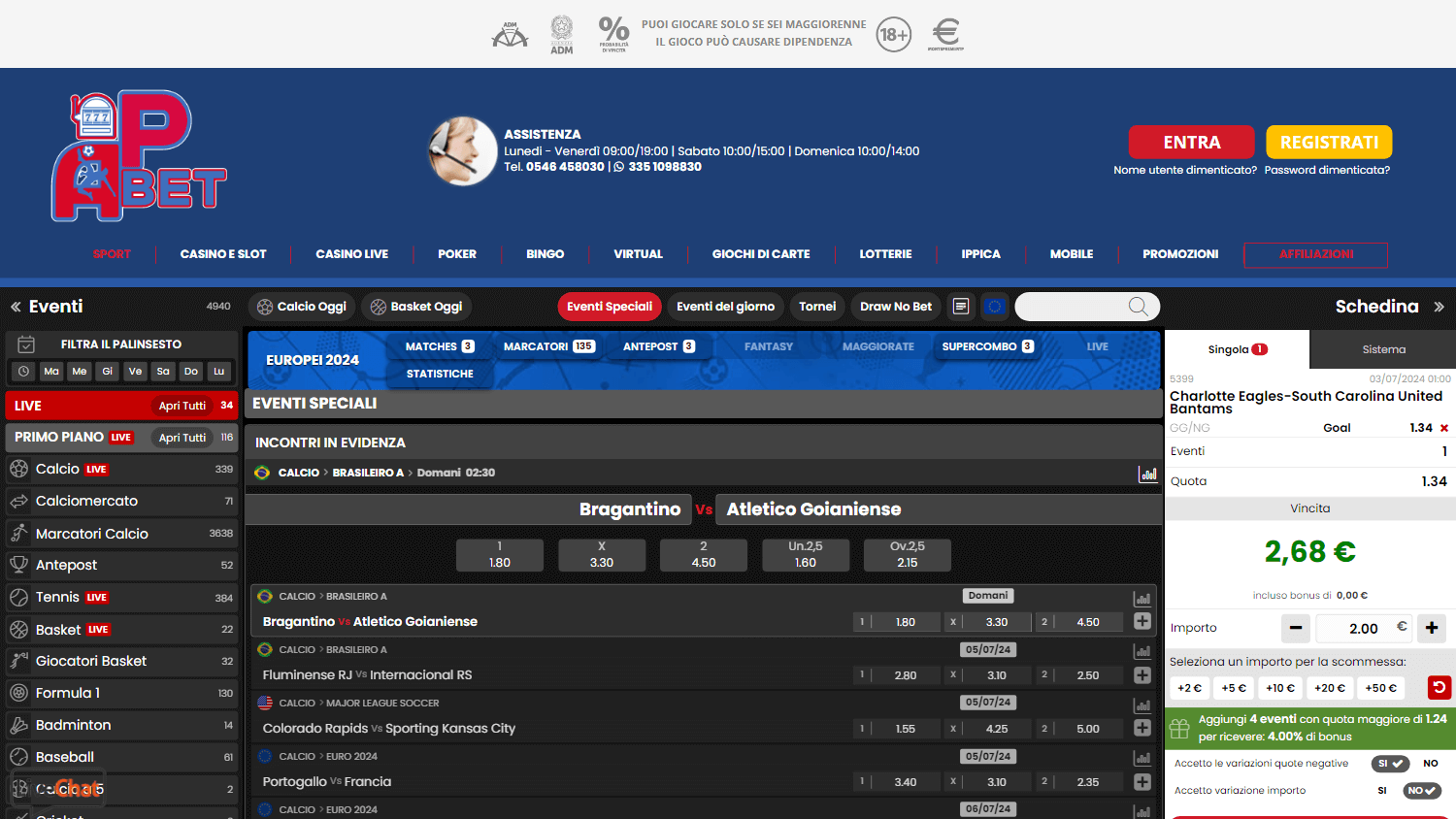Show more bets for Portogallo vs Francia
This screenshot has height=819, width=1456.
(x=1142, y=781)
